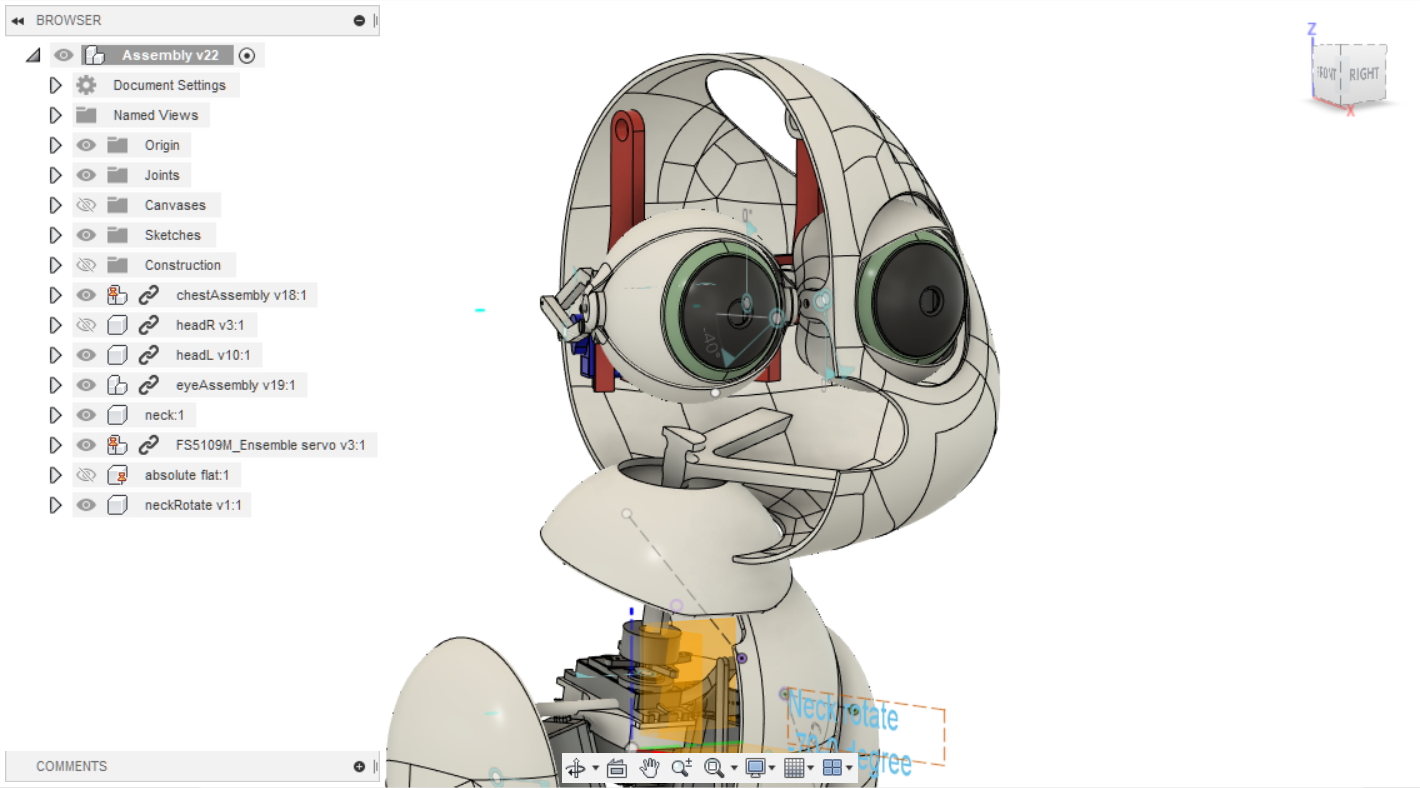Click the Grid and Snaps icon
1420x788 pixels.
tap(794, 768)
